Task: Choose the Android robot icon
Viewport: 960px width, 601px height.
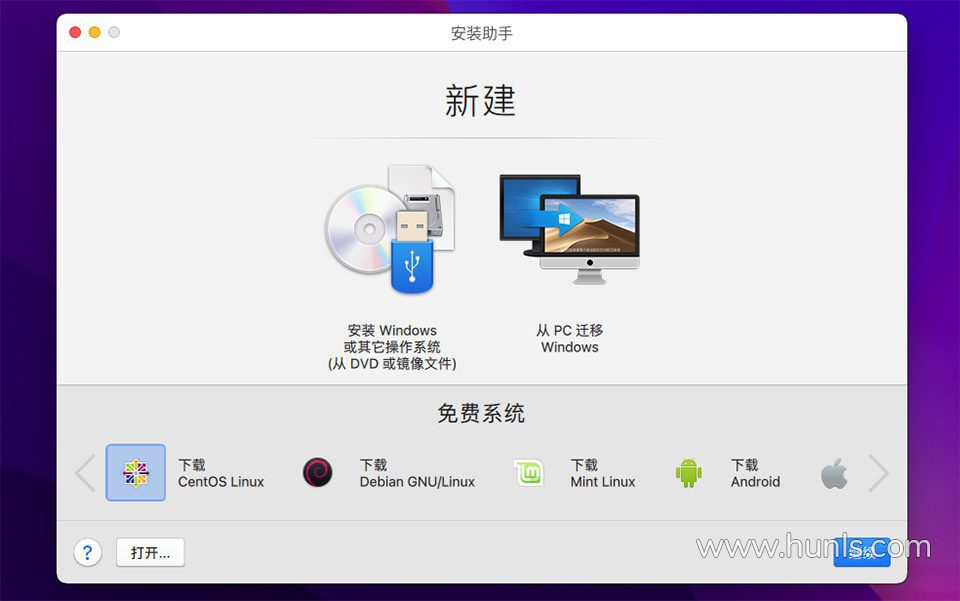Action: (689, 472)
